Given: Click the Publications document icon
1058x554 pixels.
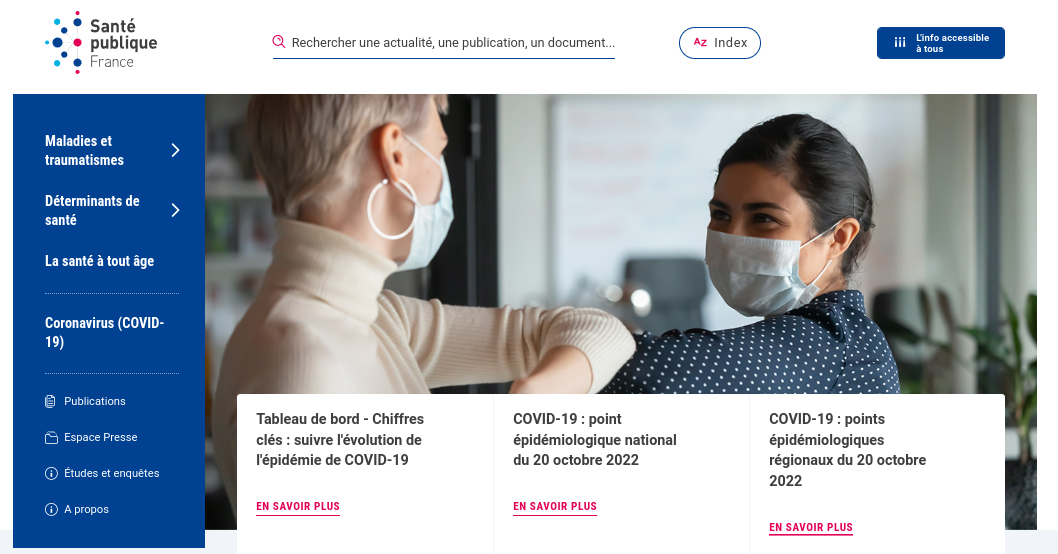Looking at the screenshot, I should click(51, 401).
